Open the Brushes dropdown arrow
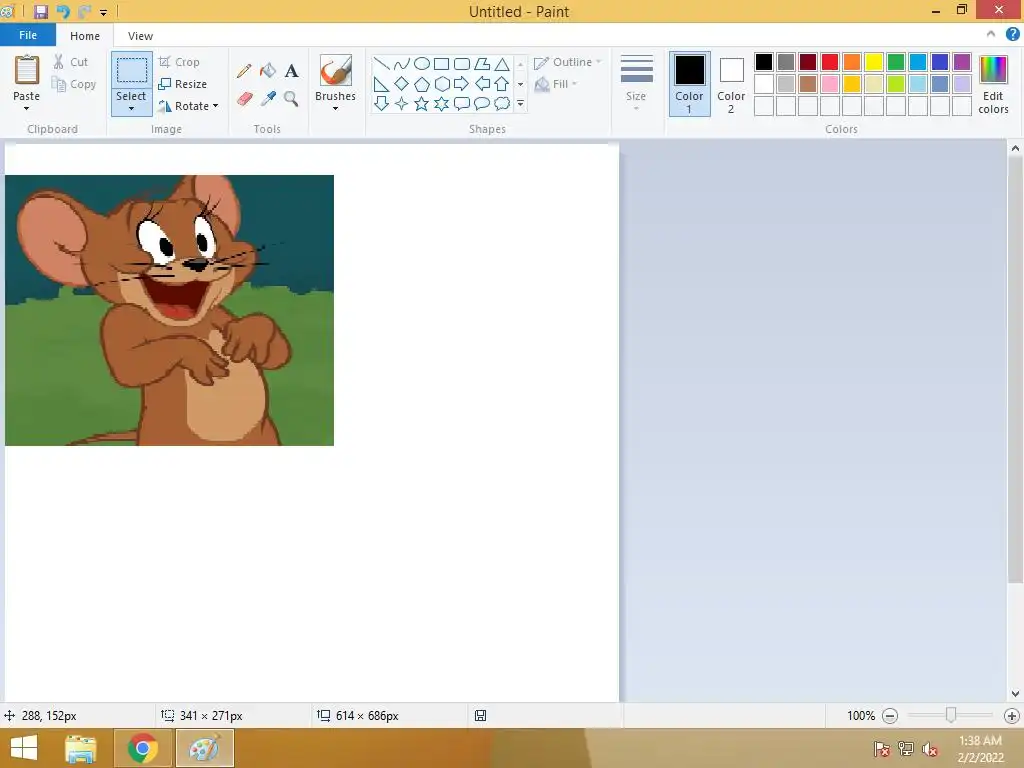1024x768 pixels. 336,108
